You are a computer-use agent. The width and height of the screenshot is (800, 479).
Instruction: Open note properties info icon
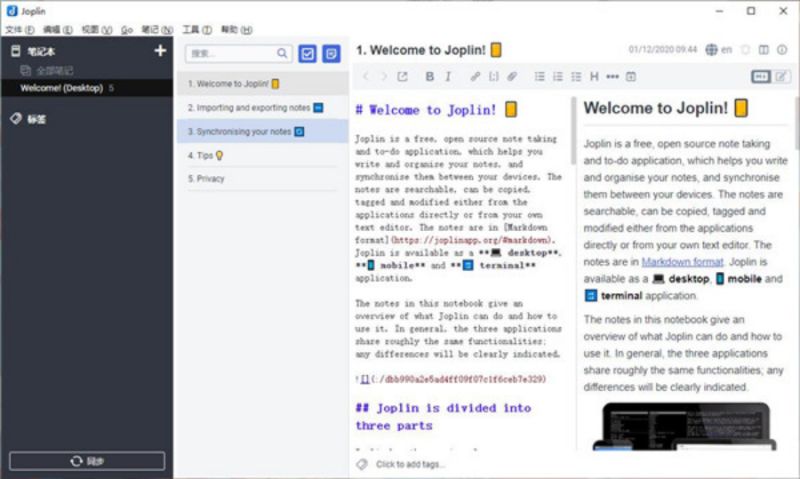(782, 49)
